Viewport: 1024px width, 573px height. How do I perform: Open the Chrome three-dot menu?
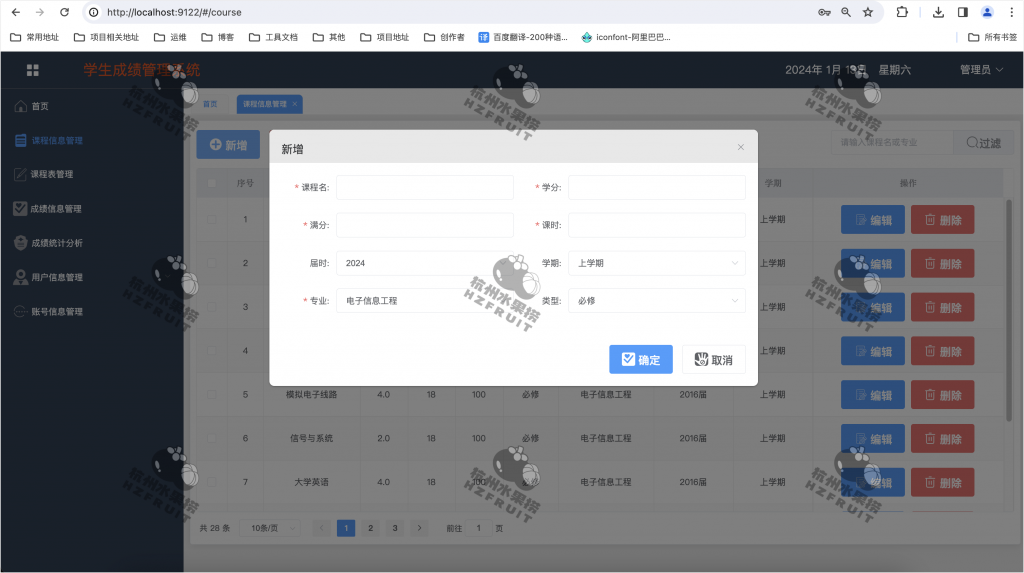[1012, 12]
